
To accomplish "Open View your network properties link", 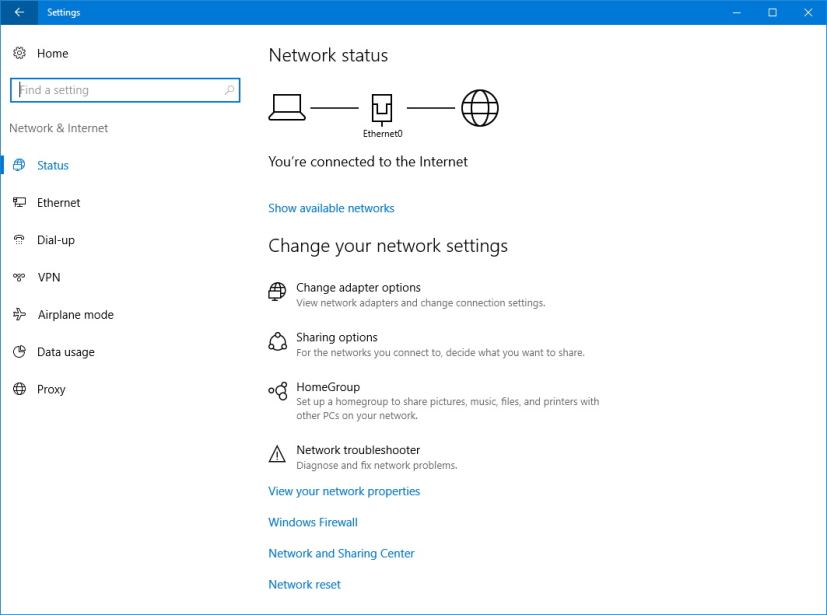I will tap(344, 491).
